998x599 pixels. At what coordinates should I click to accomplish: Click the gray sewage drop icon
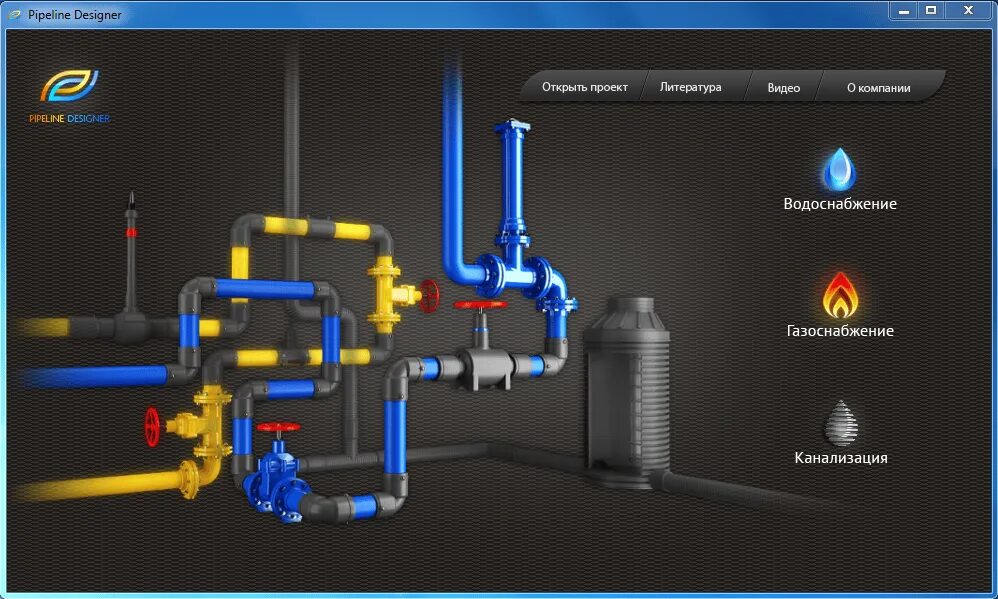tap(841, 421)
